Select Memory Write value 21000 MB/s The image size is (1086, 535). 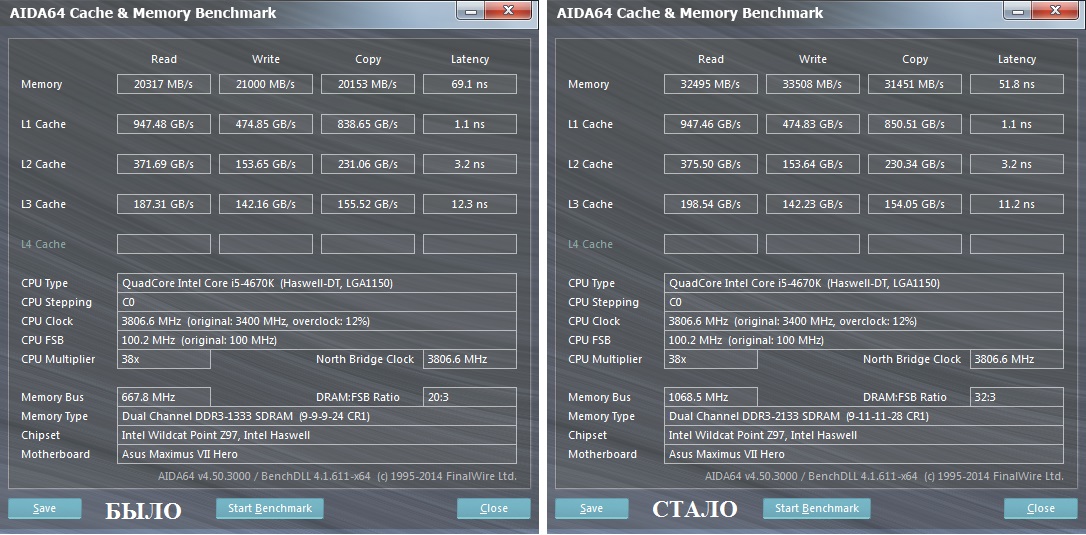[266, 84]
